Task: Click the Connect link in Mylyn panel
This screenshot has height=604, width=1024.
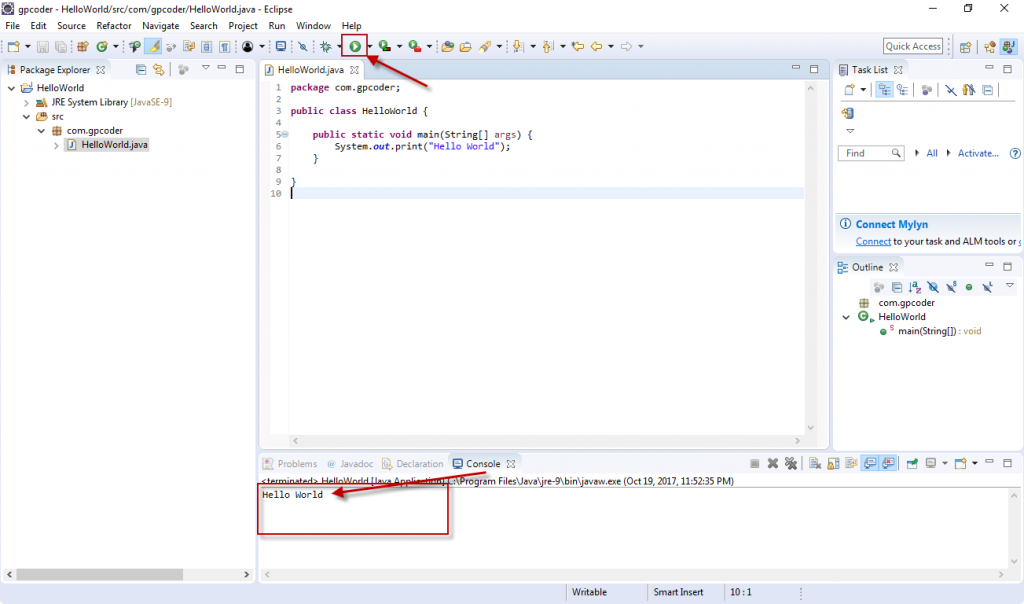Action: tap(873, 242)
